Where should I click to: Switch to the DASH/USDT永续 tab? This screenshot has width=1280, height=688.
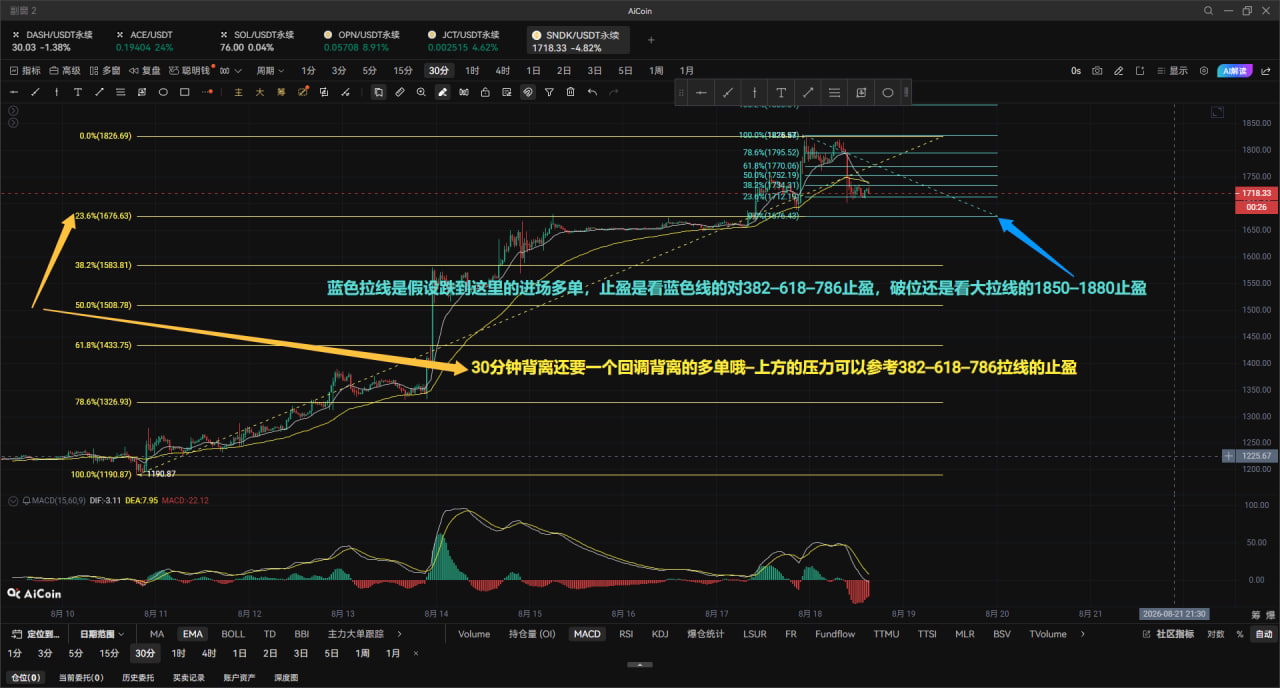pos(52,40)
